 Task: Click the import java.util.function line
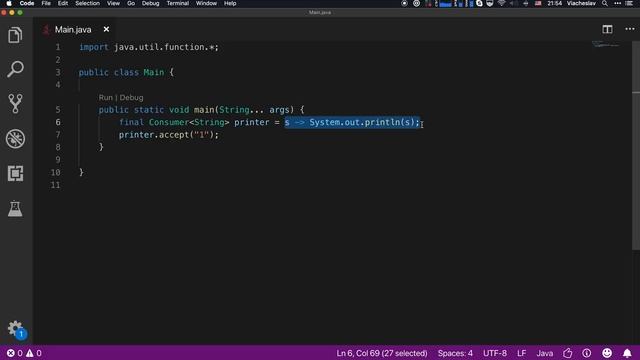pos(149,47)
